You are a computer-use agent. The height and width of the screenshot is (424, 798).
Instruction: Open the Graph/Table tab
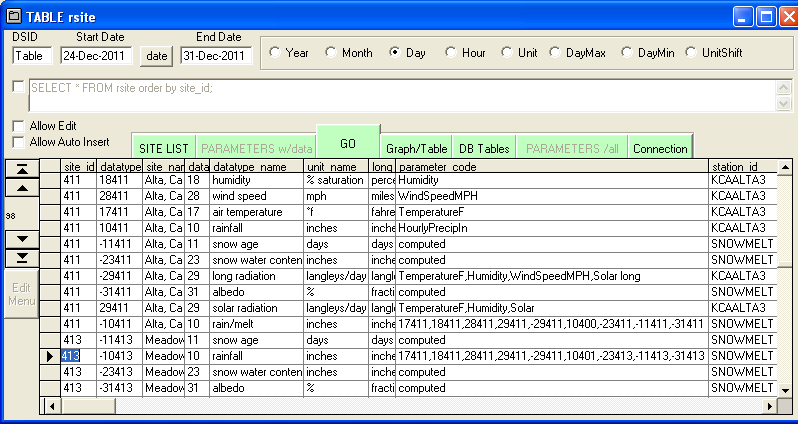[416, 148]
